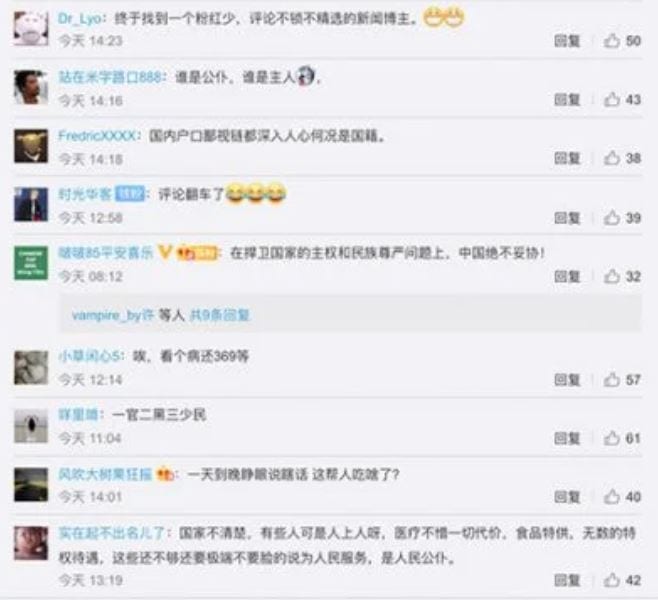Expand the 共9条回复 replies thread
Viewport: 658px width, 600px height.
tap(220, 315)
